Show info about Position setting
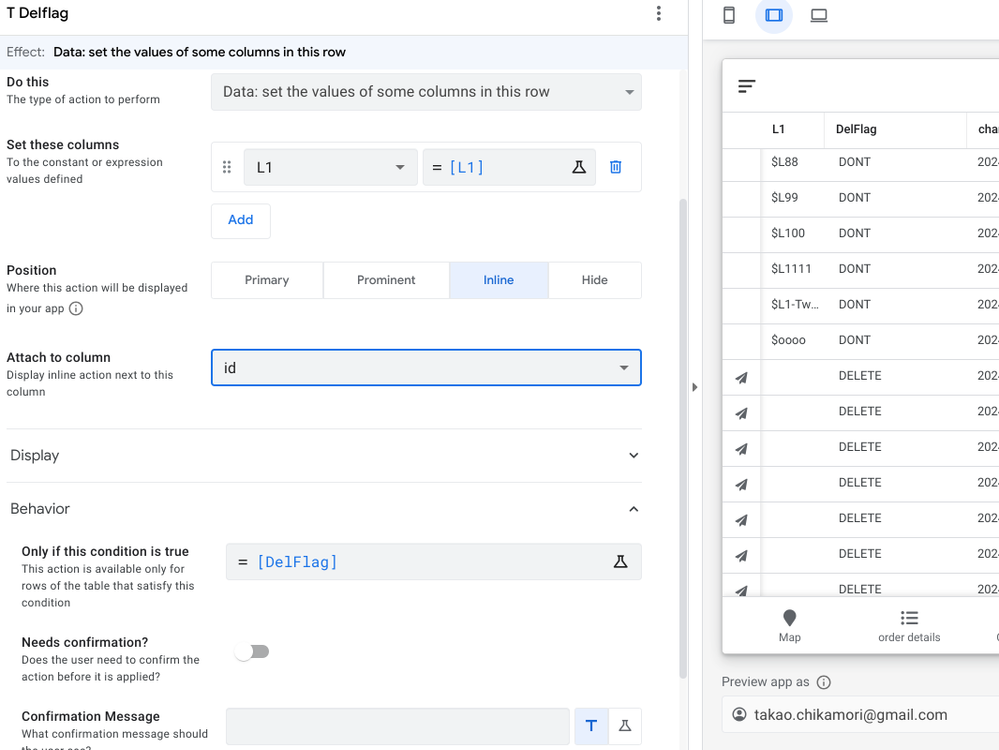This screenshot has width=999, height=750. coord(76,308)
